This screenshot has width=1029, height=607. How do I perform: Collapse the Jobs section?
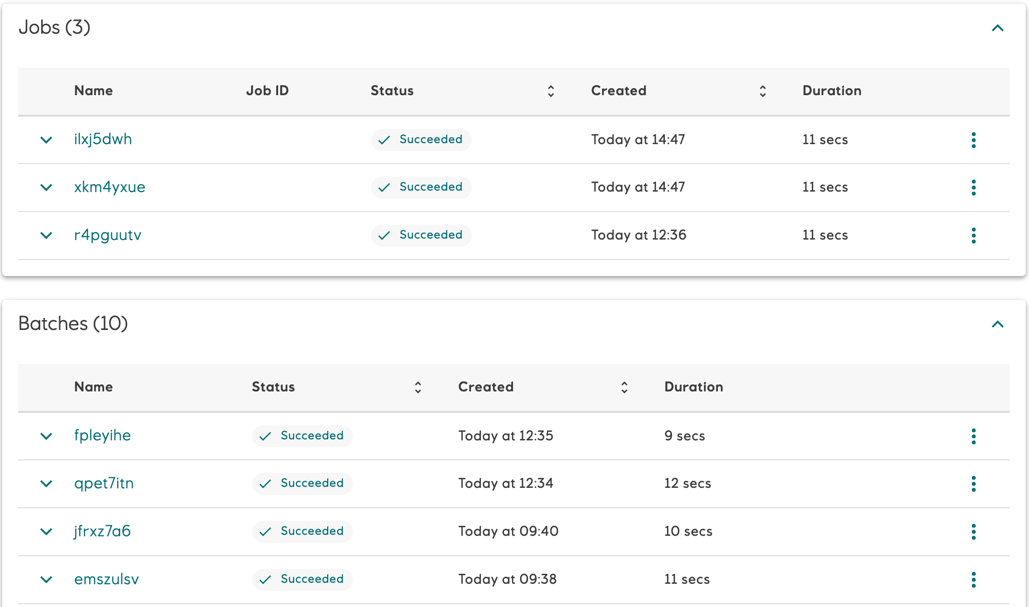pos(997,27)
